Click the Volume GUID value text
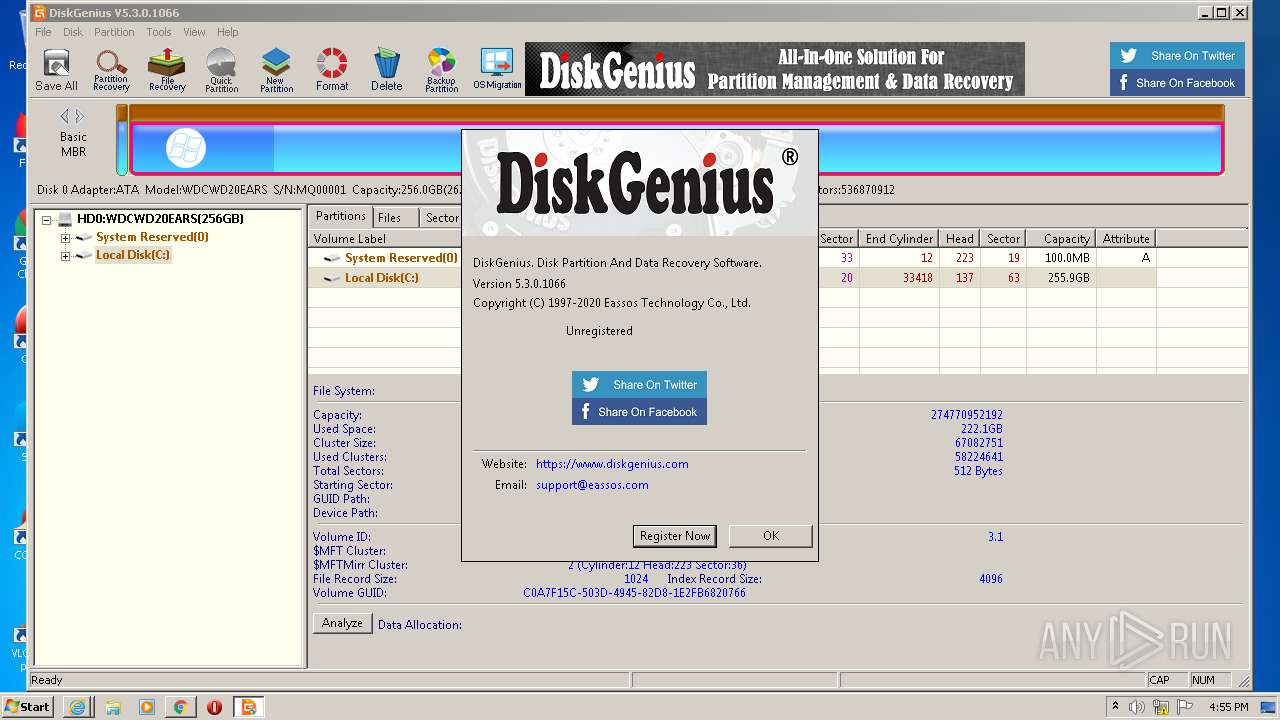The height and width of the screenshot is (720, 1280). tap(634, 593)
